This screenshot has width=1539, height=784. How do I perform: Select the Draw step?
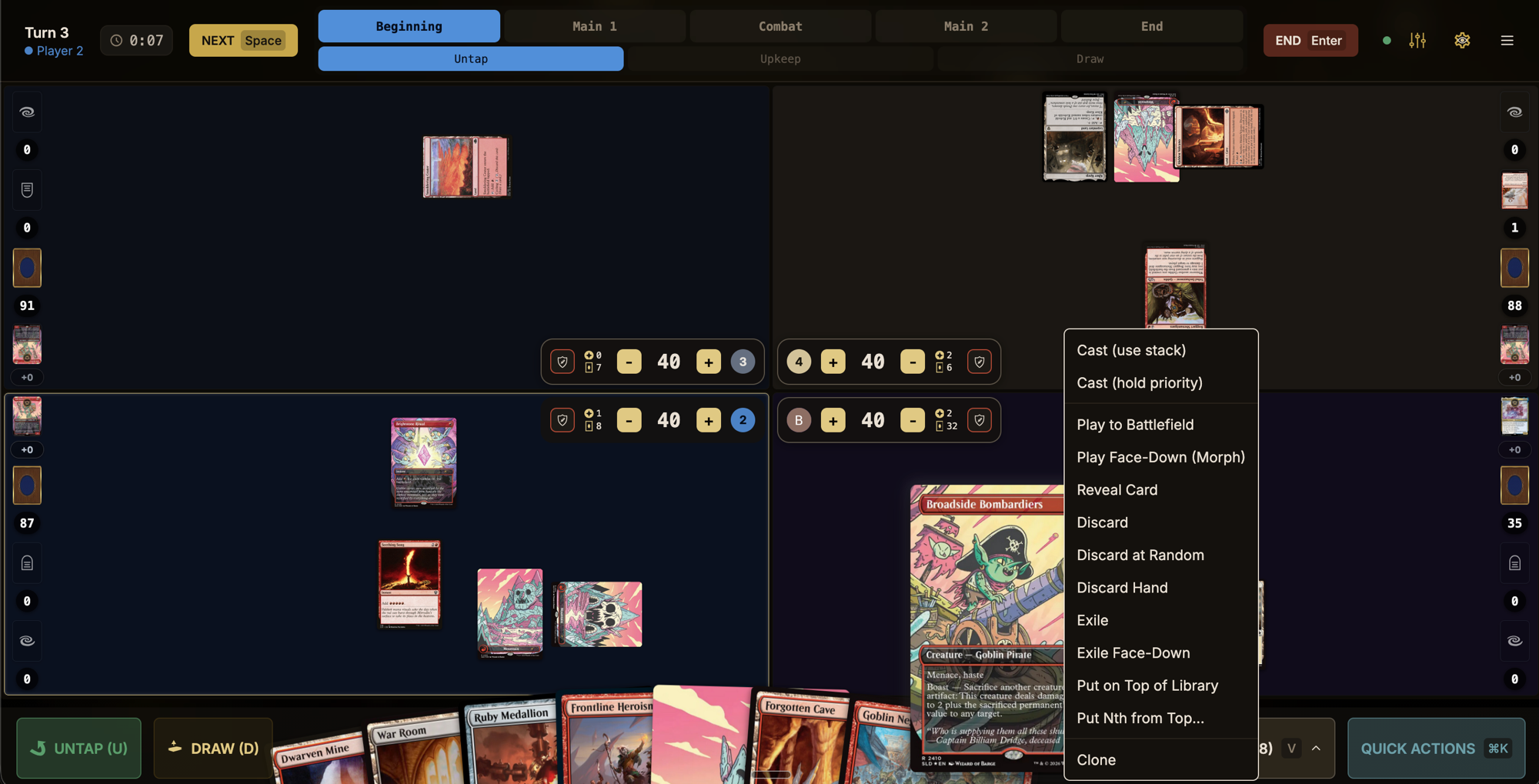[1090, 58]
